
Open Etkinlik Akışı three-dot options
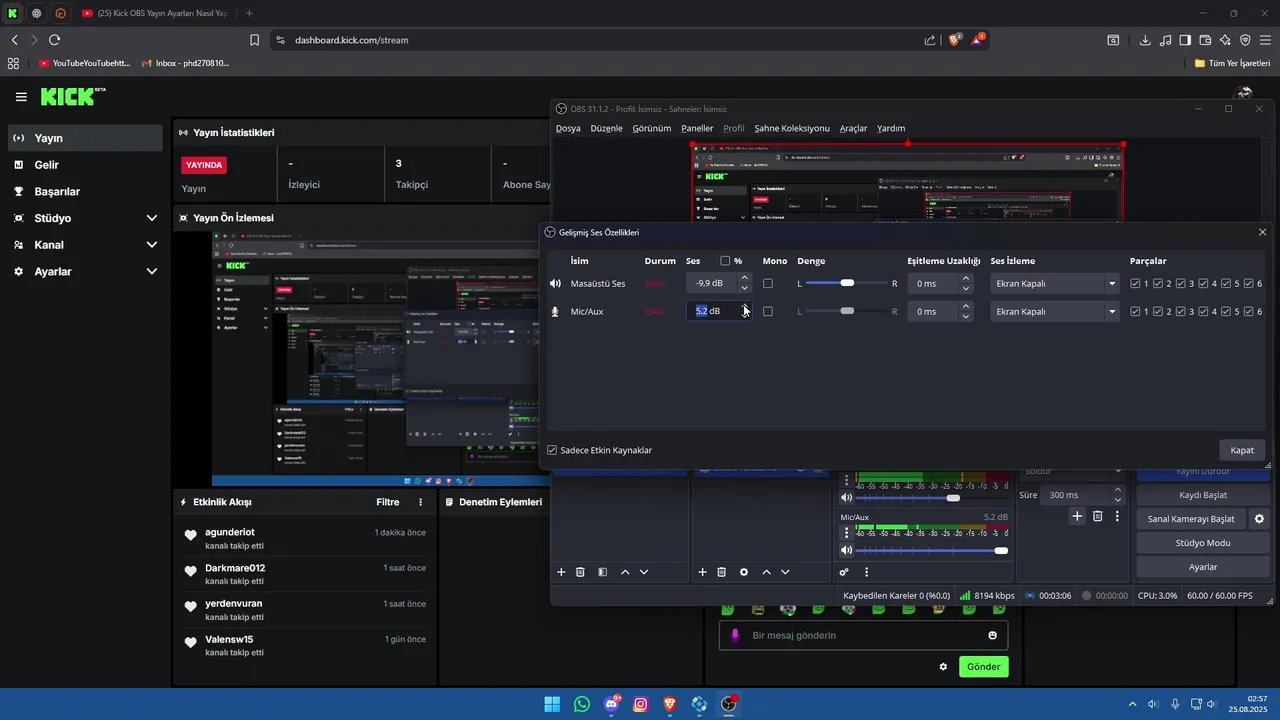pos(420,502)
